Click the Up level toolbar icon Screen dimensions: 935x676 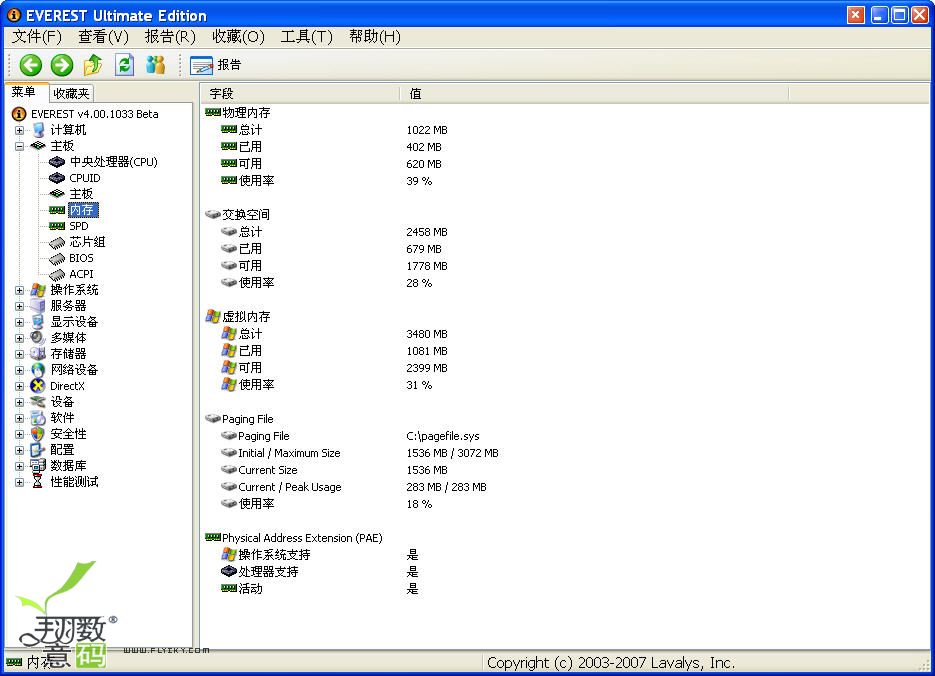point(93,64)
